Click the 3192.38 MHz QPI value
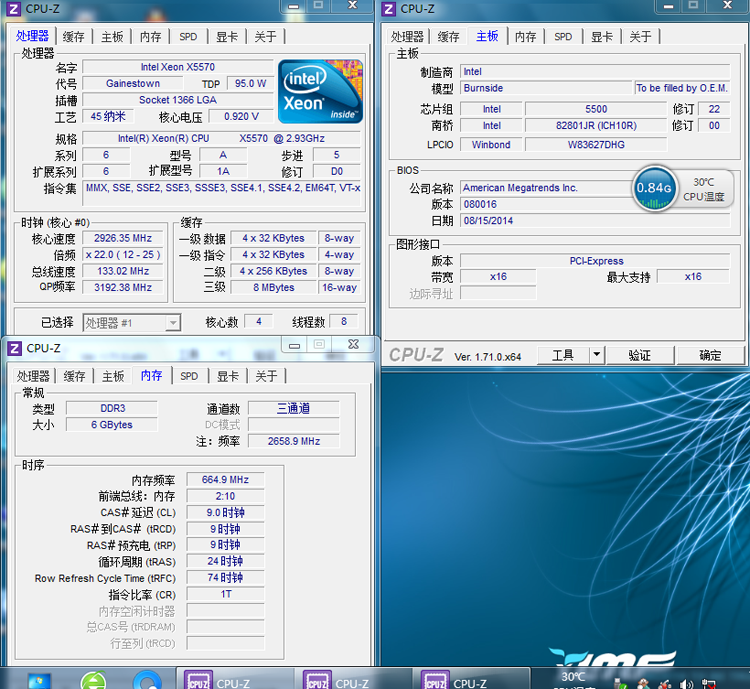The image size is (750, 689). click(x=123, y=288)
